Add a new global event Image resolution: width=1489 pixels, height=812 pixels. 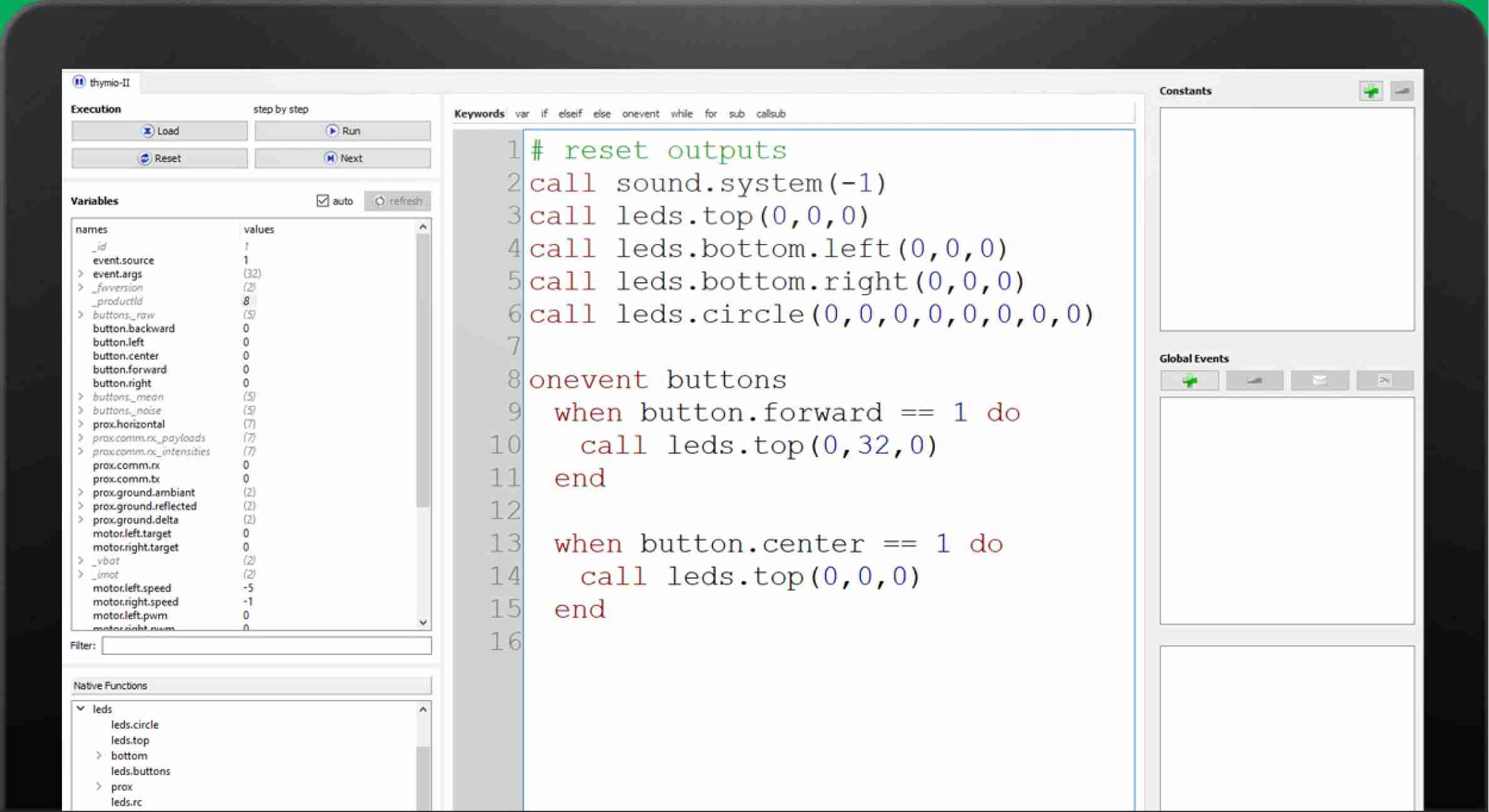click(x=1189, y=380)
